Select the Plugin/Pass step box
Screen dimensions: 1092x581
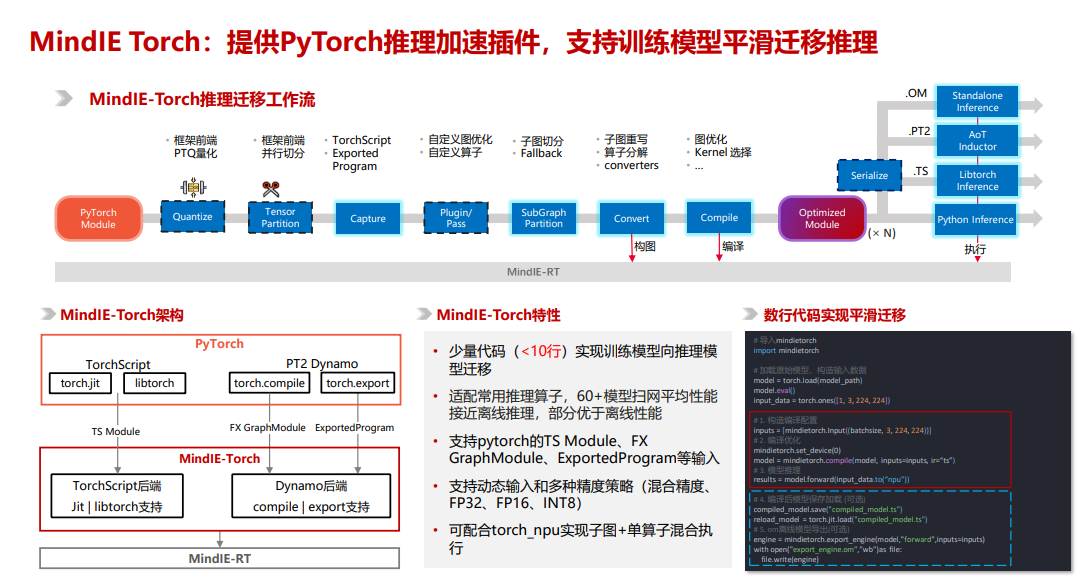click(456, 218)
